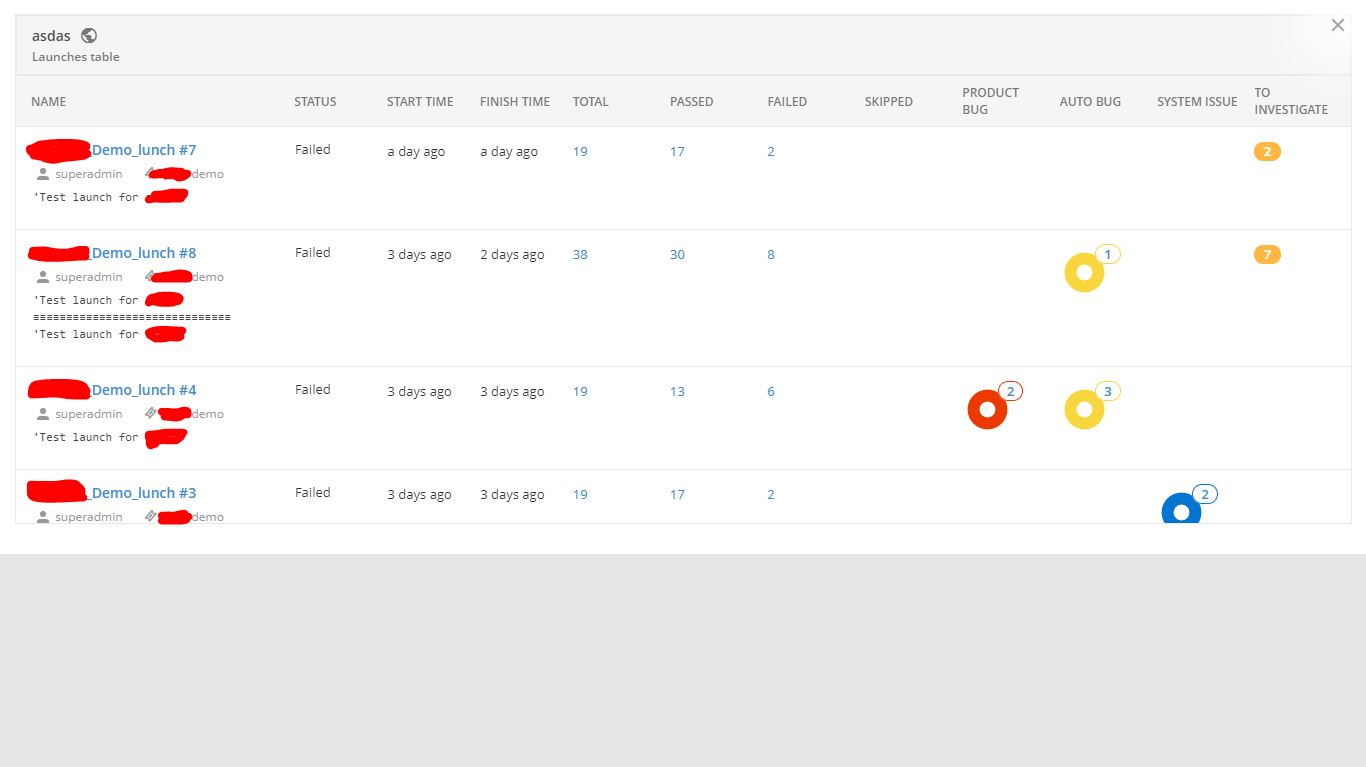1366x767 pixels.
Task: Open failed count 6 for Demo_lunch #4
Action: pos(771,392)
